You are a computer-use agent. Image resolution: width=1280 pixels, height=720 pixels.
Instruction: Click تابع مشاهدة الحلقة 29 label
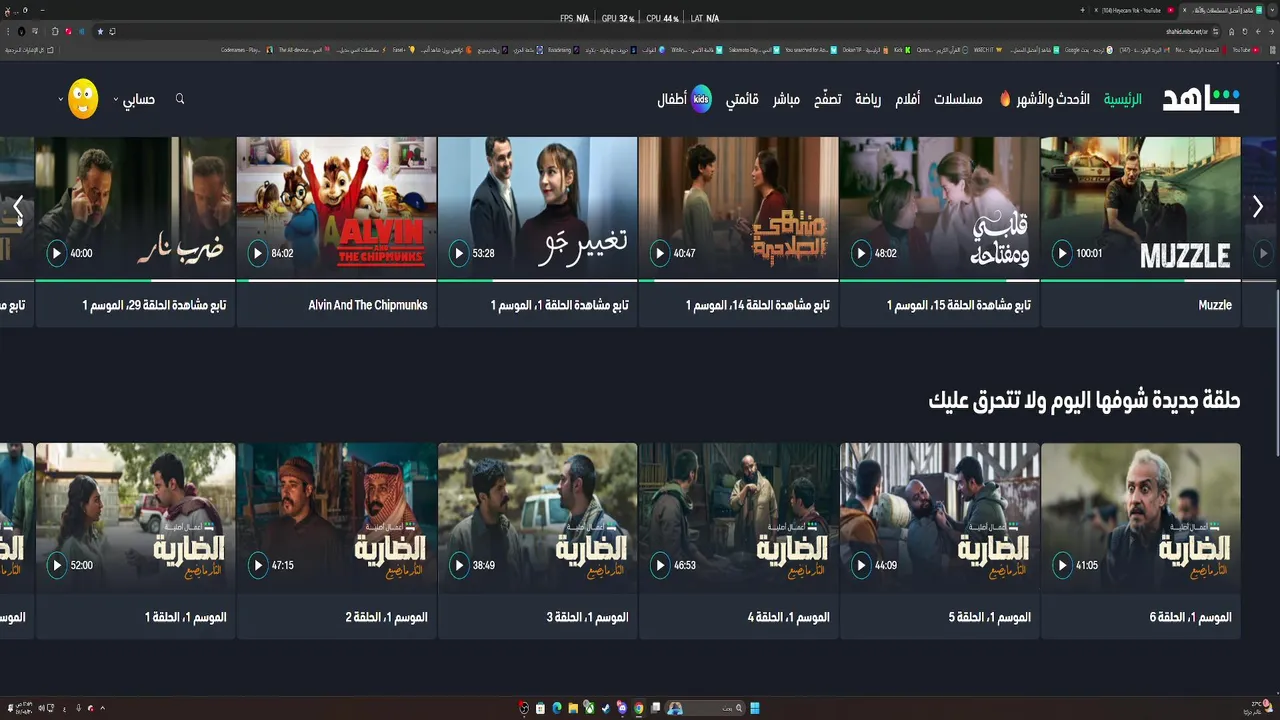(x=154, y=305)
